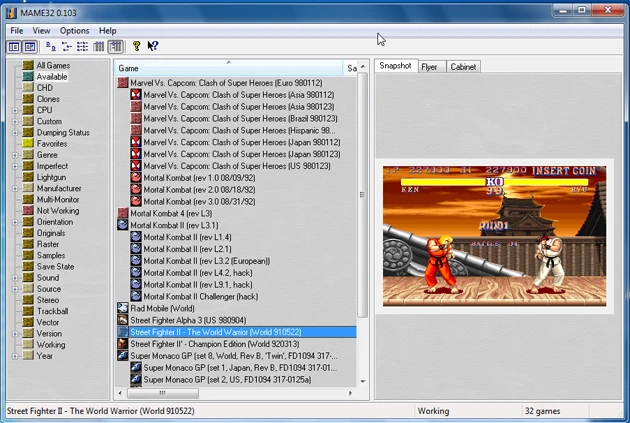This screenshot has width=630, height=423.
Task: Select Mortal Kombat II (rev L3.1)
Action: coord(174,225)
